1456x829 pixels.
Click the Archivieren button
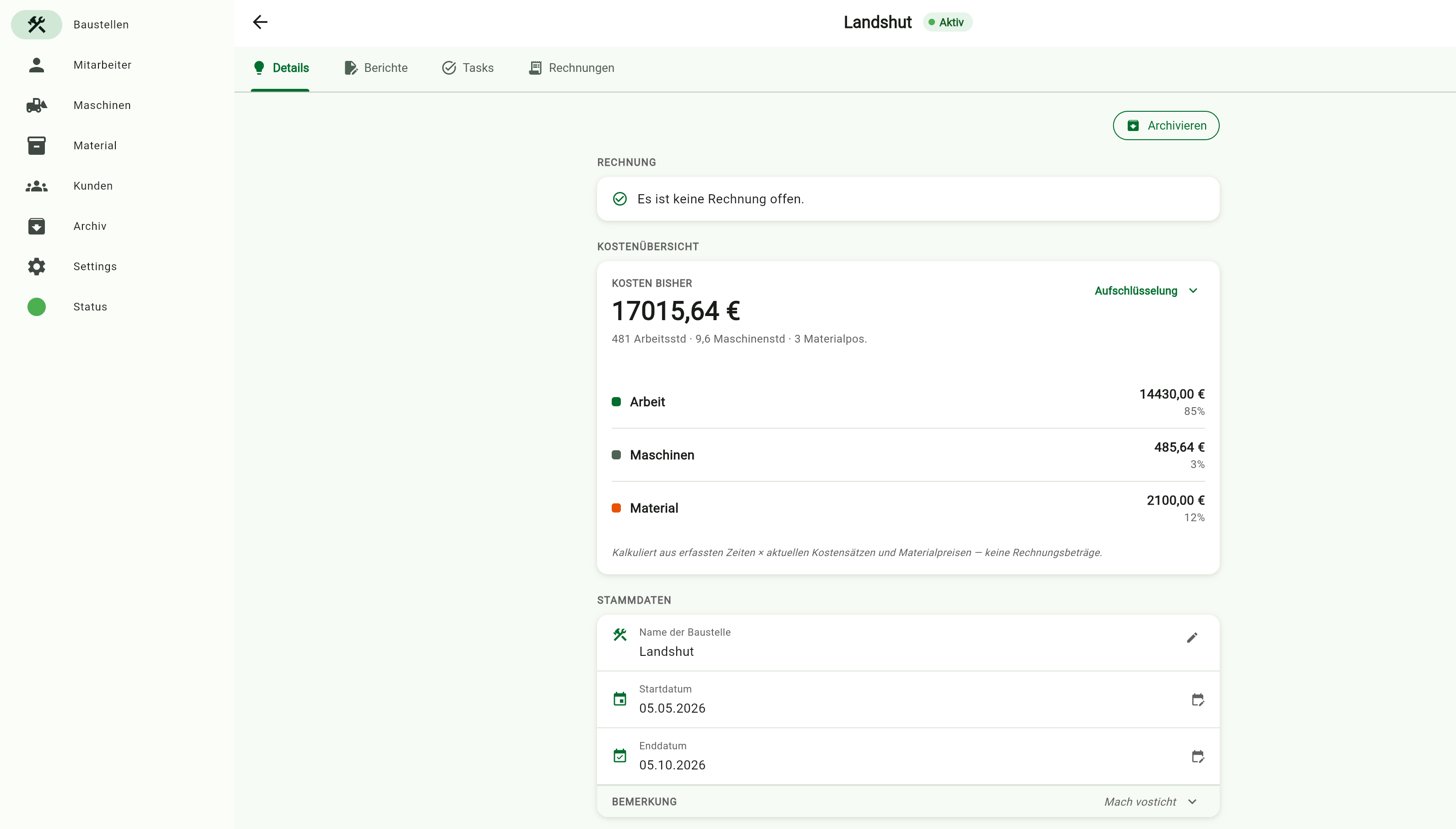[1166, 126]
